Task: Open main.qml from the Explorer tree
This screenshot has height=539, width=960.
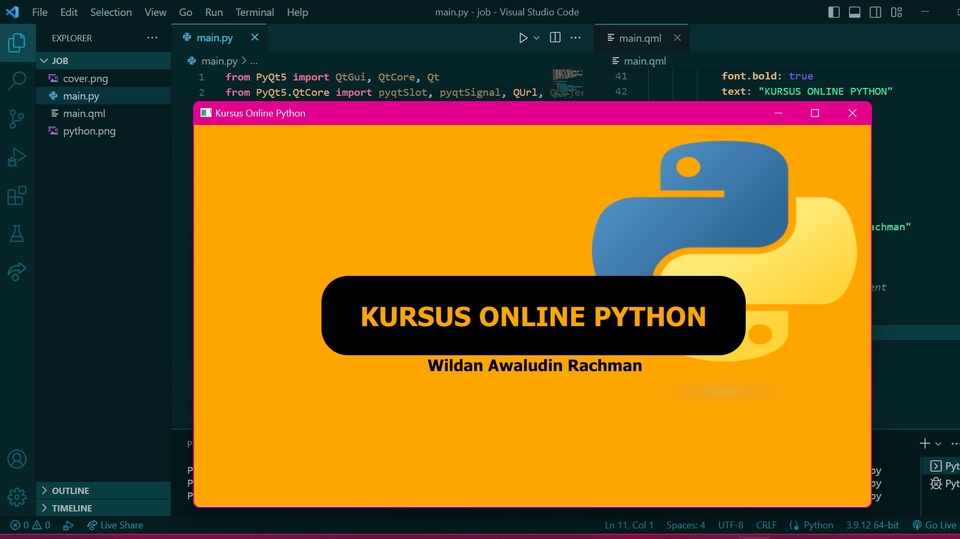Action: click(x=103, y=113)
